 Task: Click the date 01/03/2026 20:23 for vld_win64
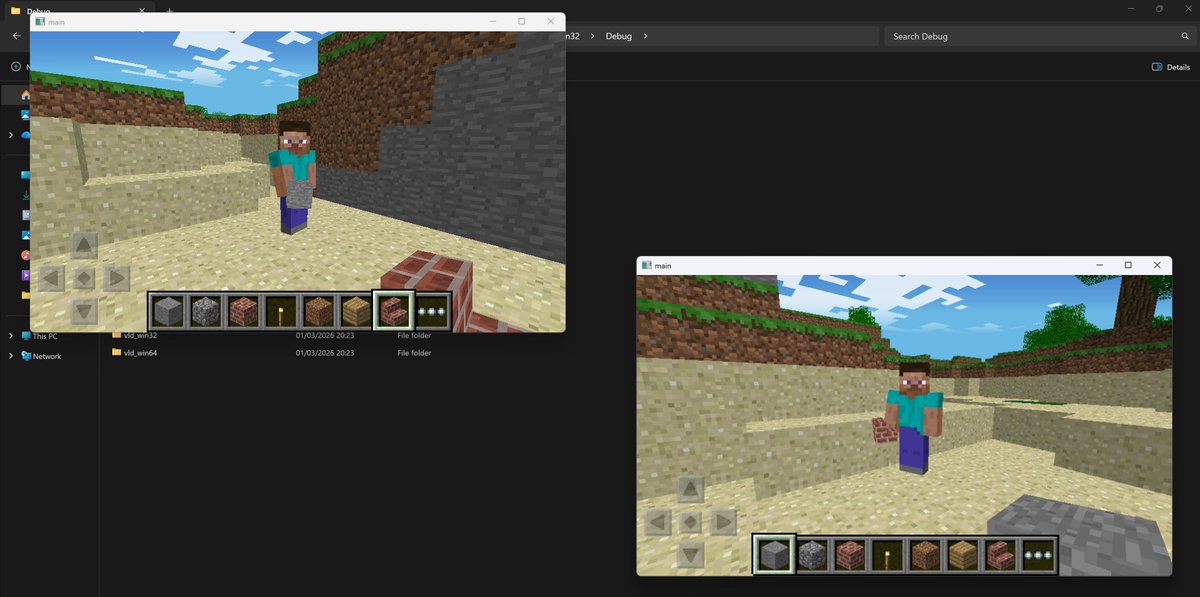click(325, 353)
